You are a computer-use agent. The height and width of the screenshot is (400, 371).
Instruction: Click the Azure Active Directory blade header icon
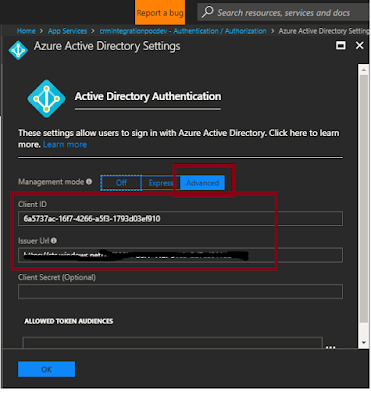coord(18,50)
